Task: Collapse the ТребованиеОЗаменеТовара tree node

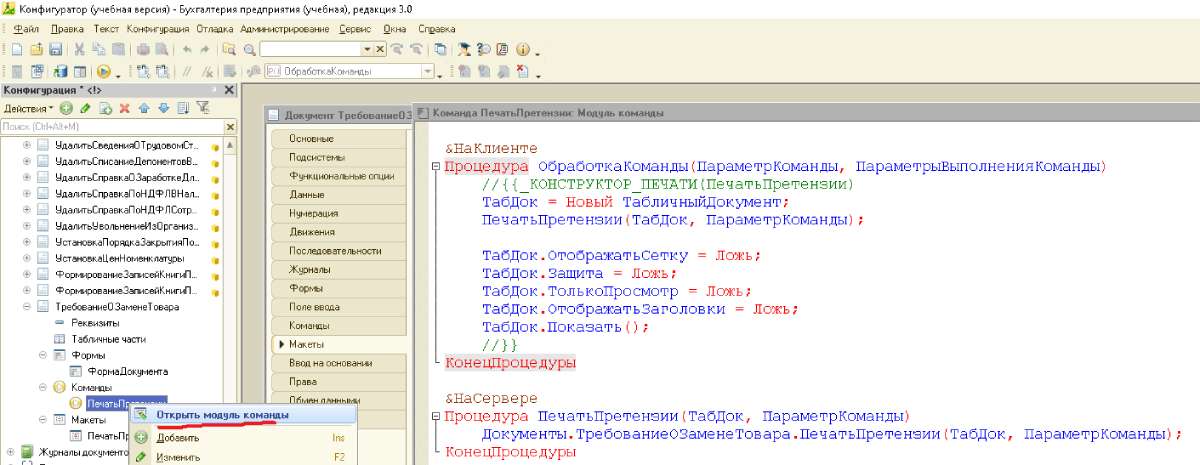Action: point(27,307)
